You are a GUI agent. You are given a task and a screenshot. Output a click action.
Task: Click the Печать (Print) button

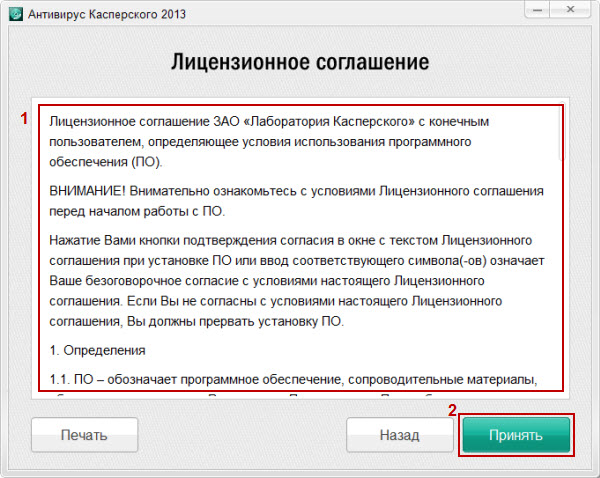[x=84, y=435]
